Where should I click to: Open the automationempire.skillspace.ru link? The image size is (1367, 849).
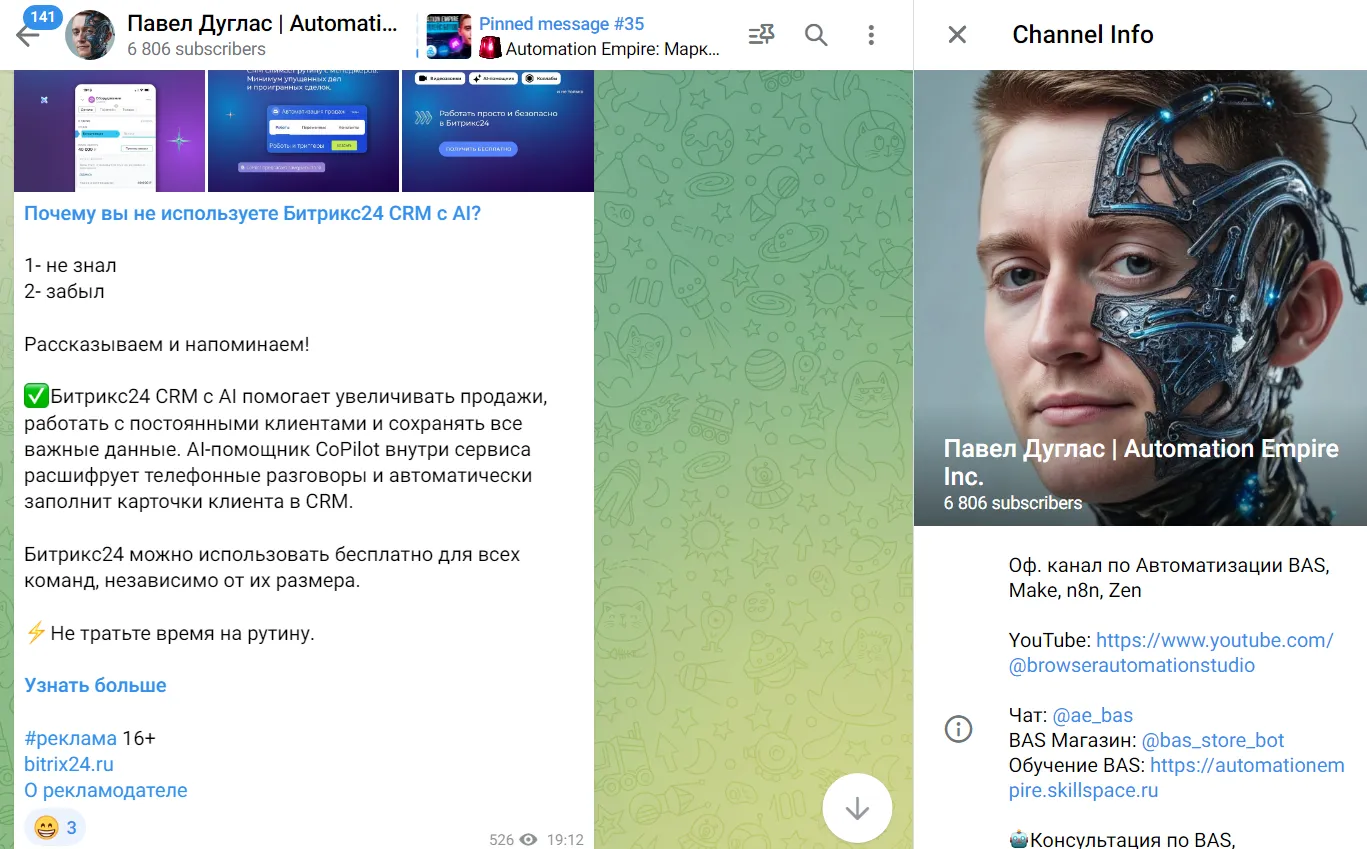[1177, 778]
